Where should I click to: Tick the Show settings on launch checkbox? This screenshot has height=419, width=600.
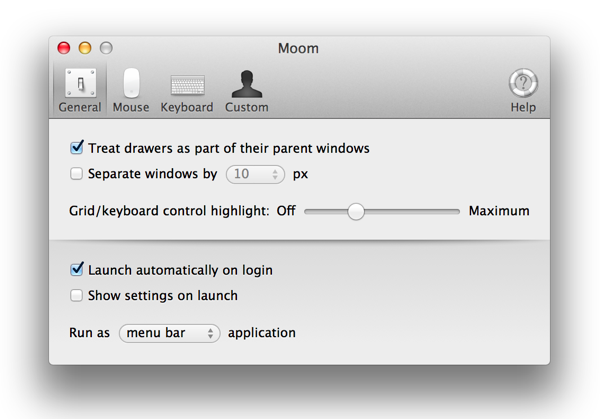point(76,295)
